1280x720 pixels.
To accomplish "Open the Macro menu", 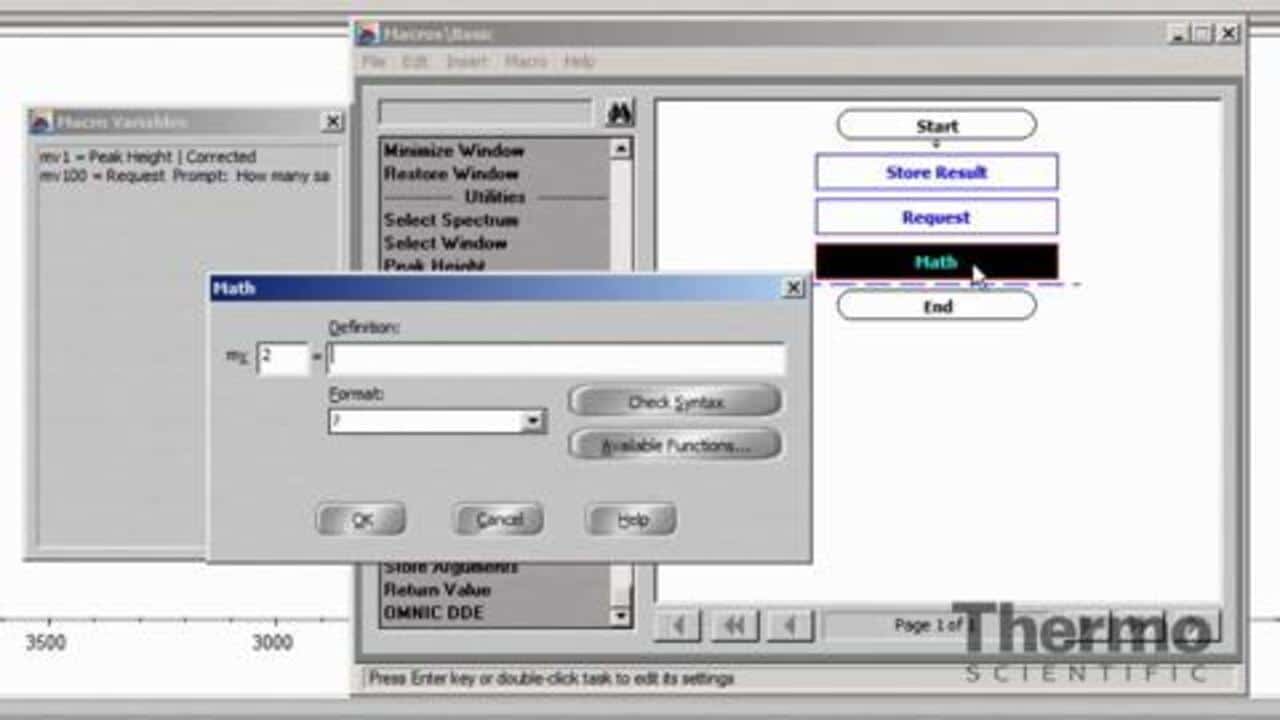I will [x=525, y=62].
